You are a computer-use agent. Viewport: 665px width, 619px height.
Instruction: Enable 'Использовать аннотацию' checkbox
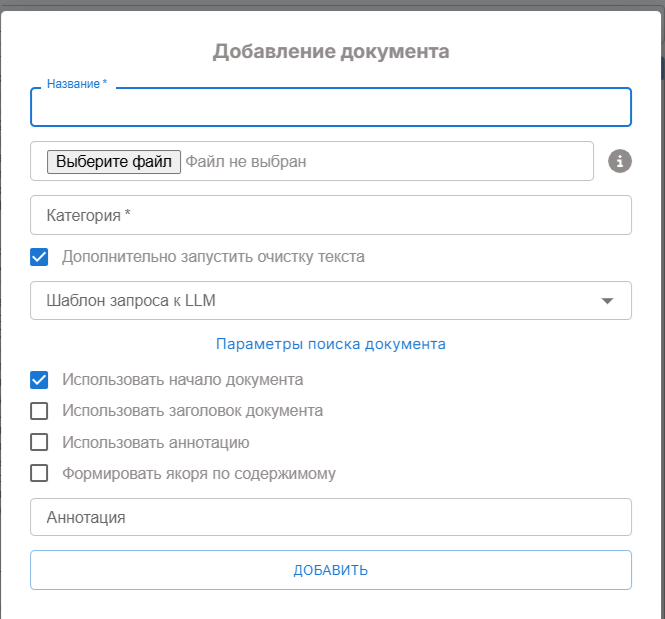[40, 442]
